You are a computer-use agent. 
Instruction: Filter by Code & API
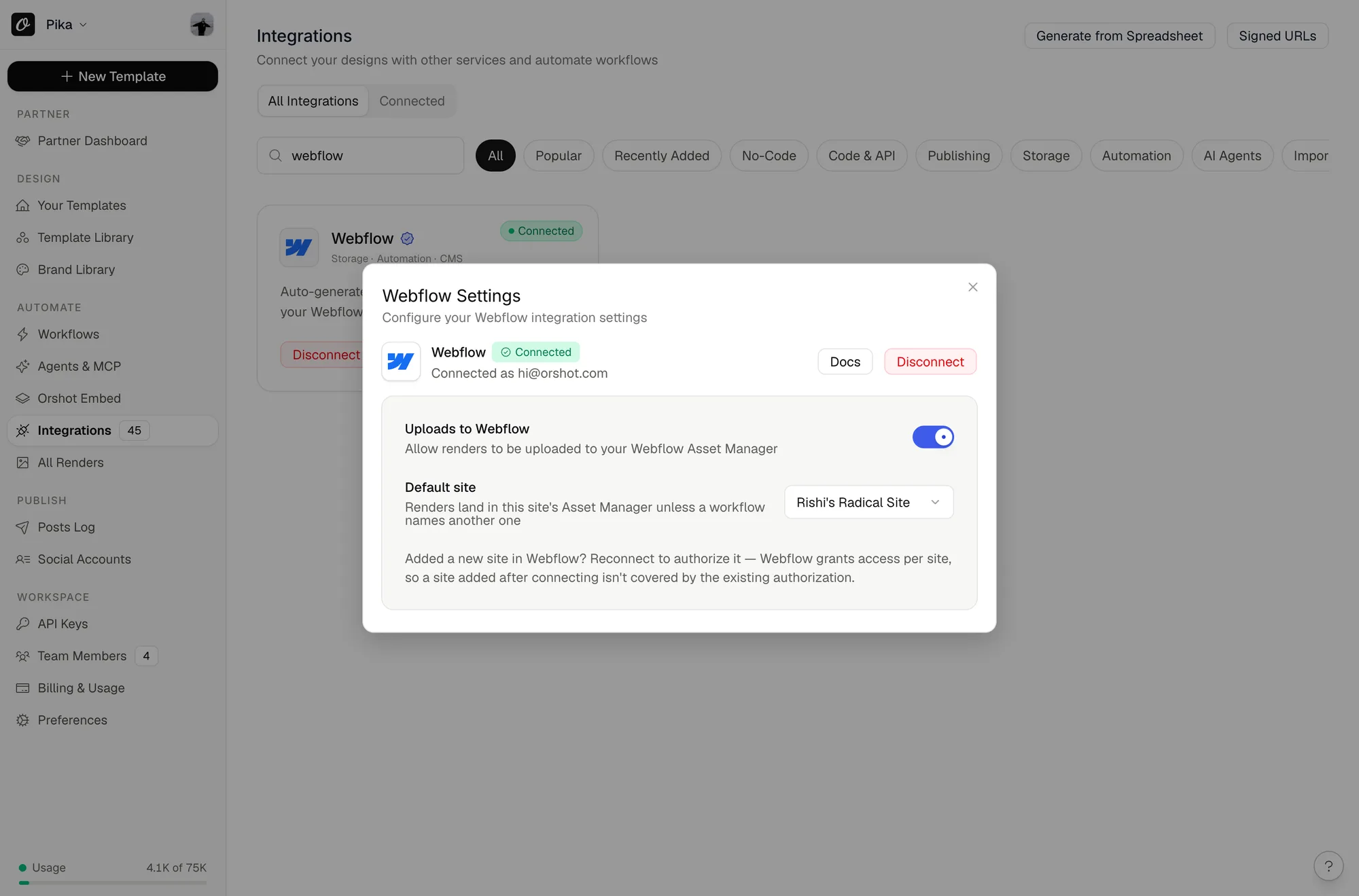click(862, 156)
